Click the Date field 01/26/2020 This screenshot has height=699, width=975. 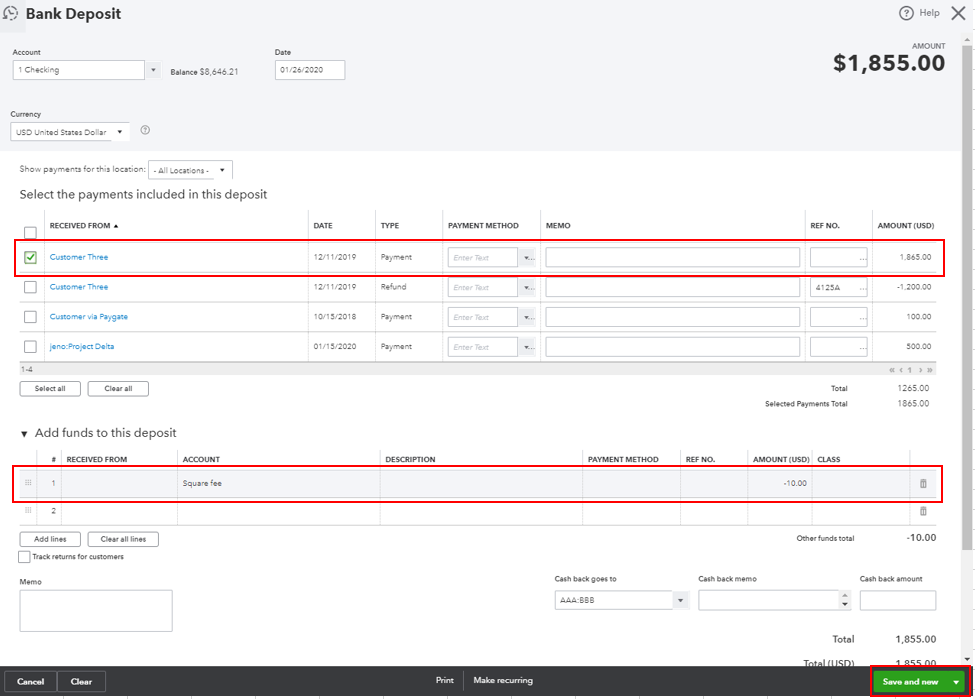(310, 70)
